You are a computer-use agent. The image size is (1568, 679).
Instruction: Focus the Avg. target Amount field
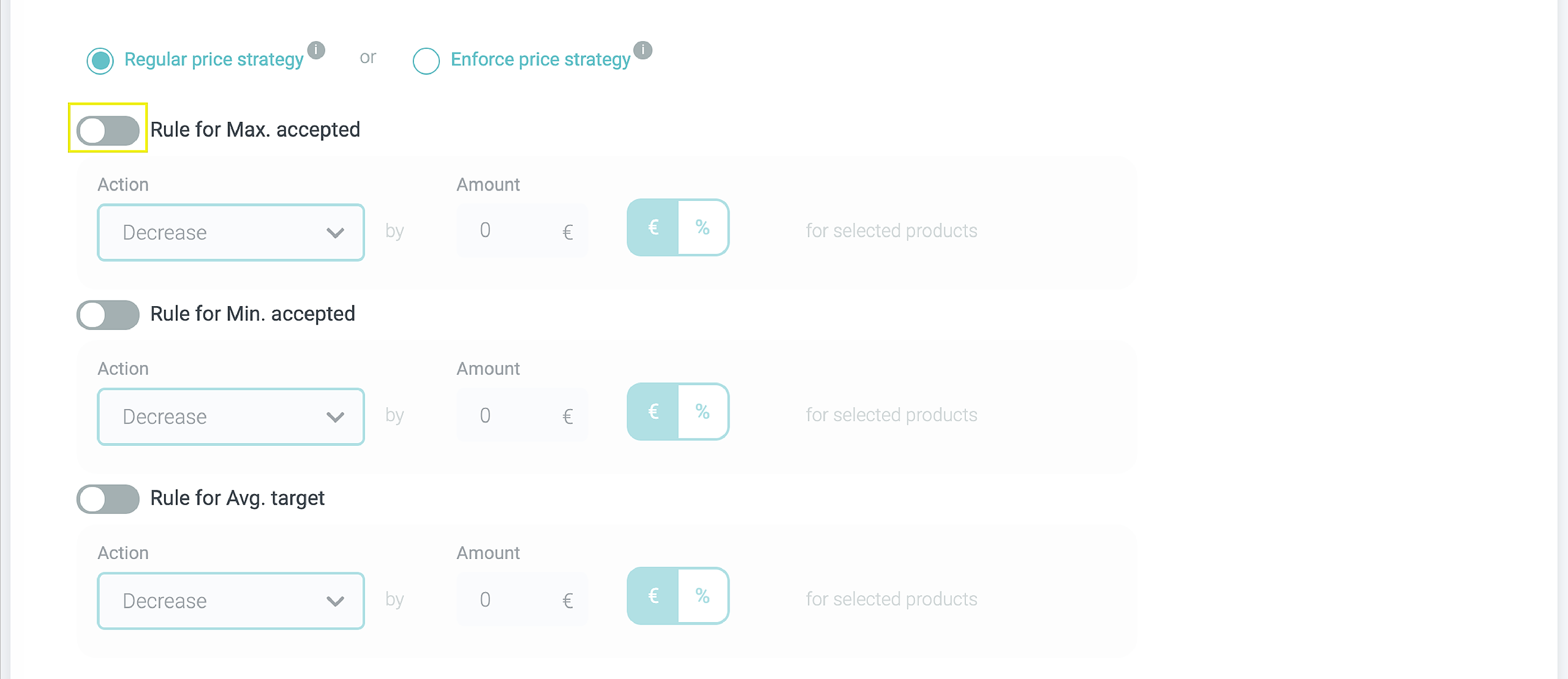[514, 600]
